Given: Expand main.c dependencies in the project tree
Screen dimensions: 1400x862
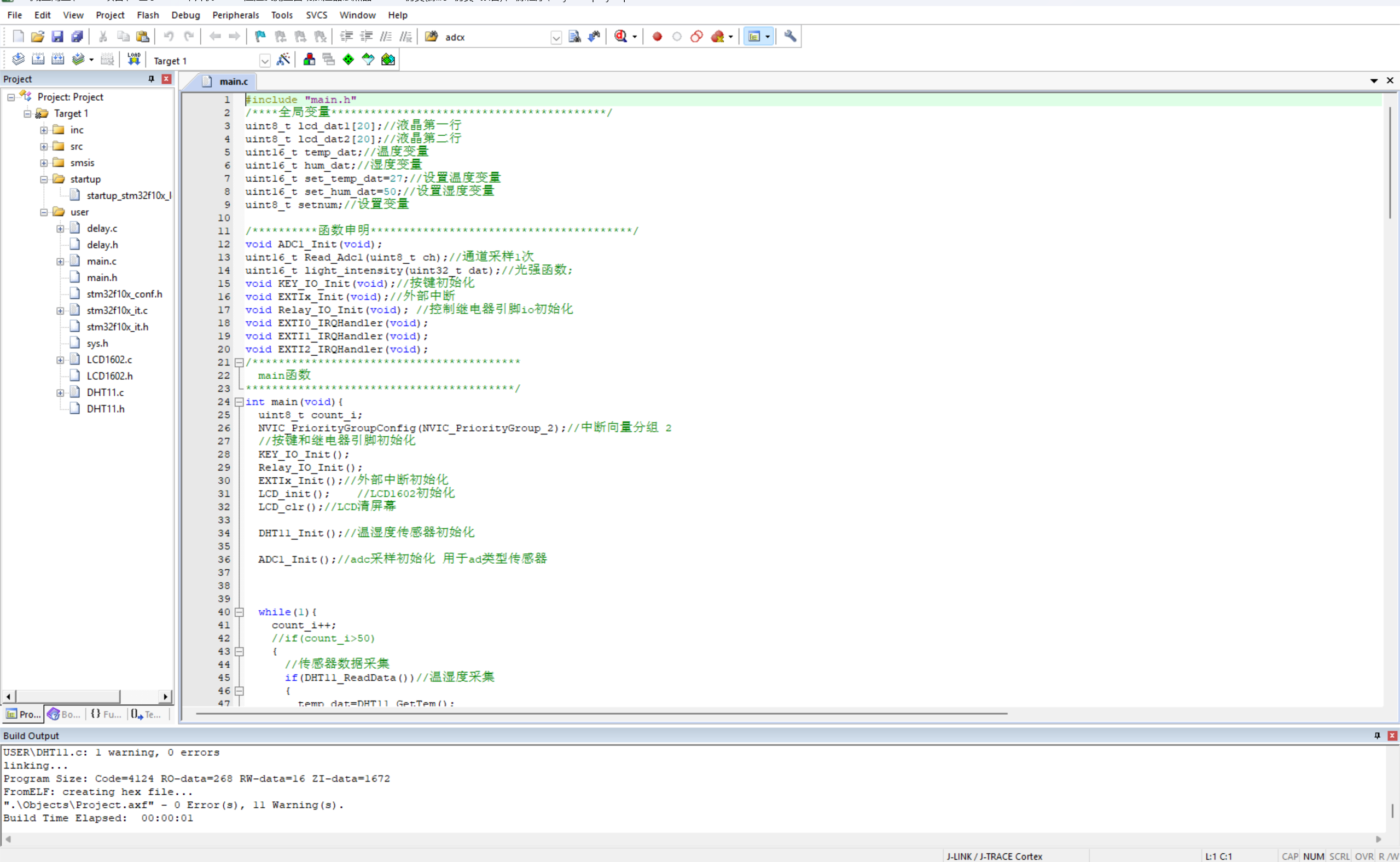Looking at the screenshot, I should tap(60, 261).
